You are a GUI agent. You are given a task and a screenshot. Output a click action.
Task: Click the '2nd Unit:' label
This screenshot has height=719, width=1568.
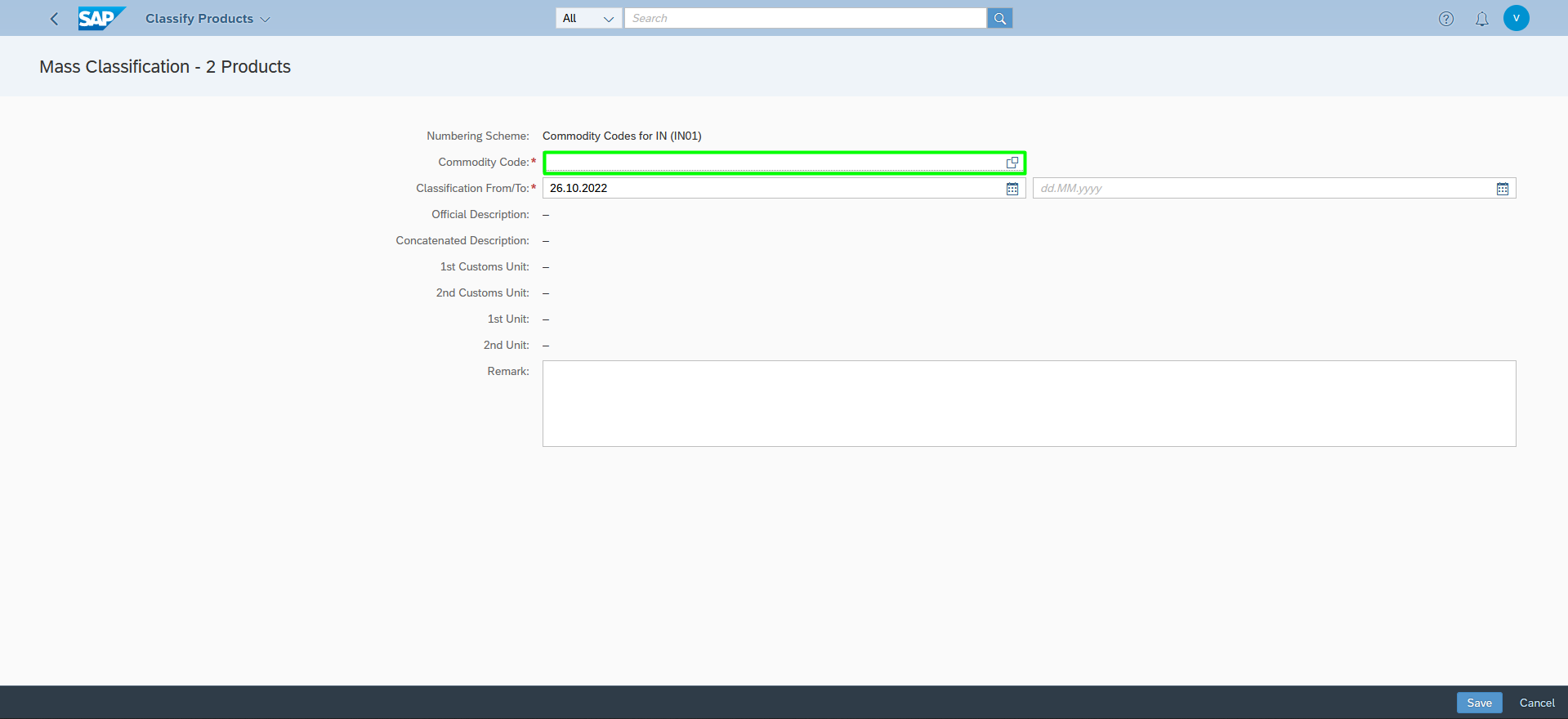507,345
